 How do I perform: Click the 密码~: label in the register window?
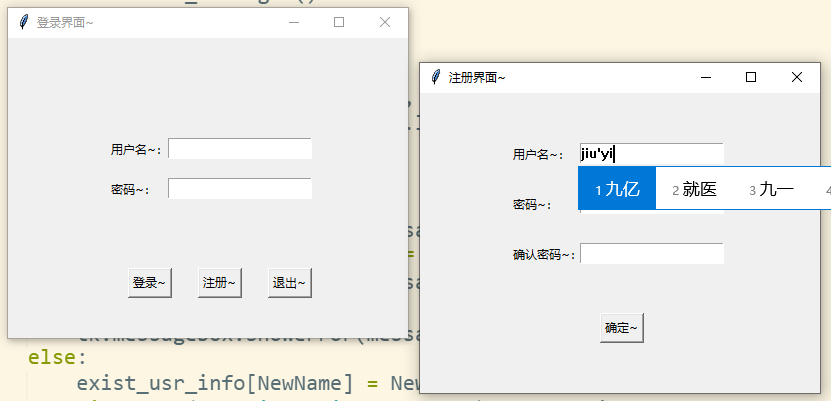[533, 205]
